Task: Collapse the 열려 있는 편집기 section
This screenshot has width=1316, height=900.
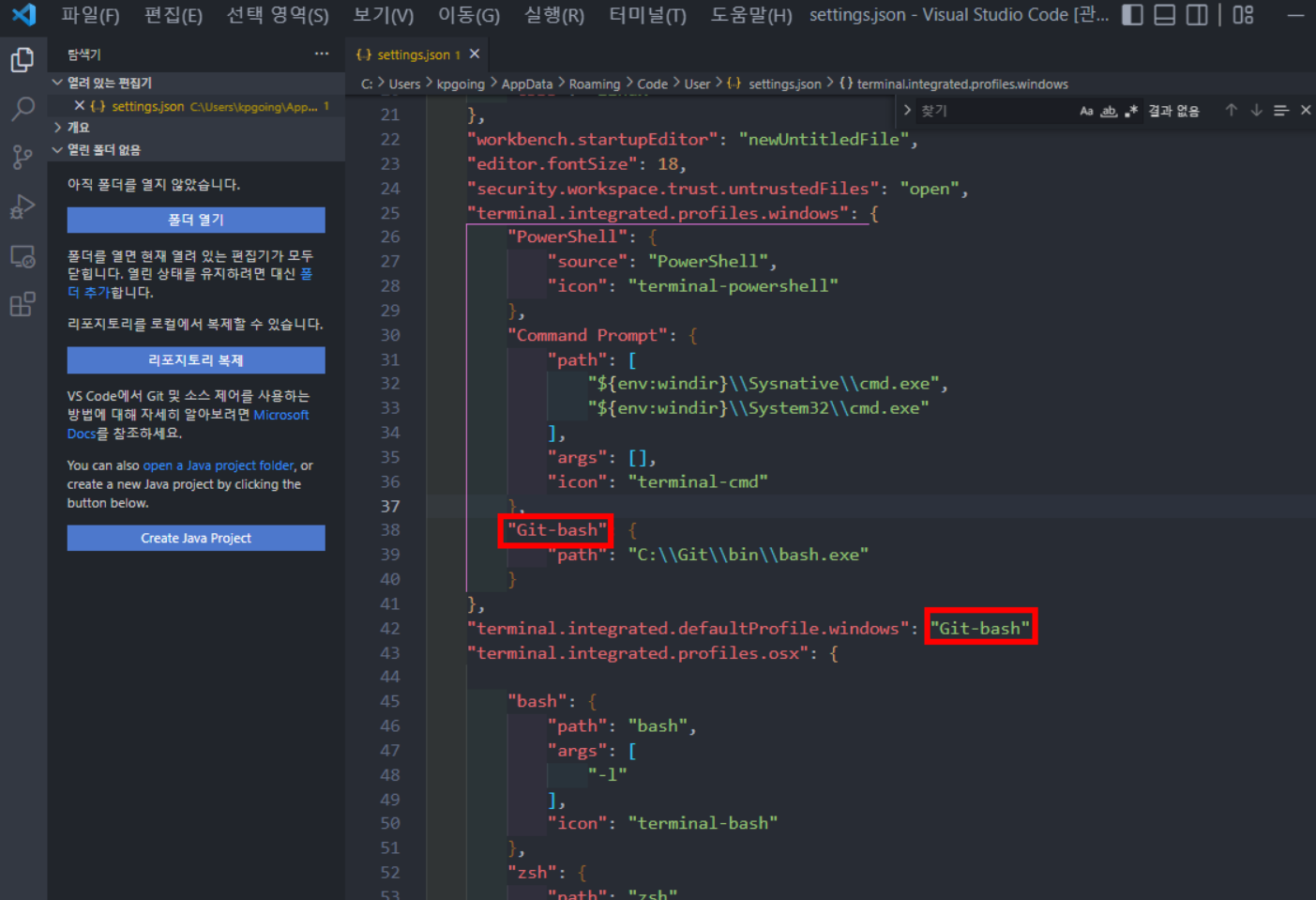Action: pyautogui.click(x=196, y=83)
